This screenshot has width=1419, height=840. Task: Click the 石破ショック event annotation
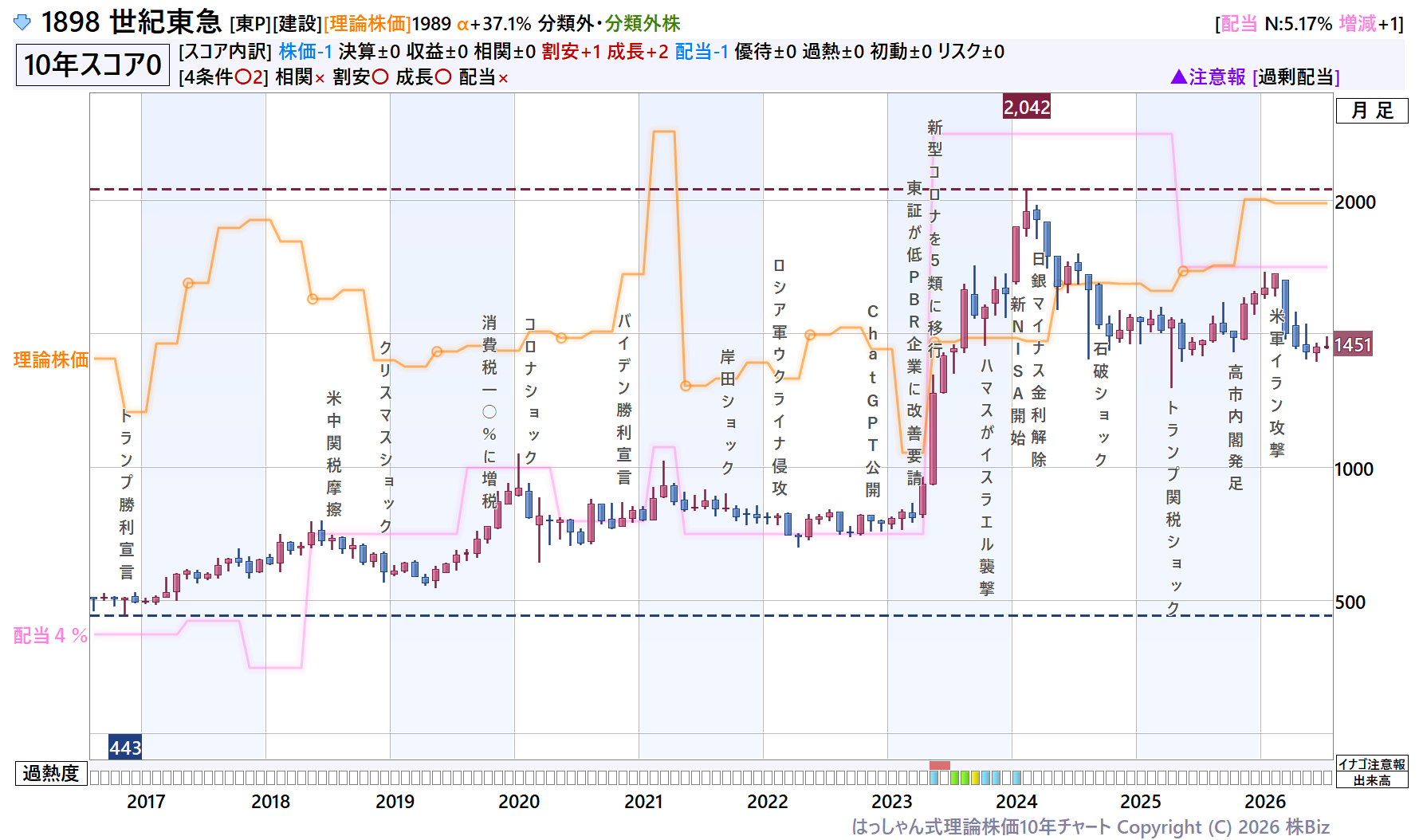1101,404
